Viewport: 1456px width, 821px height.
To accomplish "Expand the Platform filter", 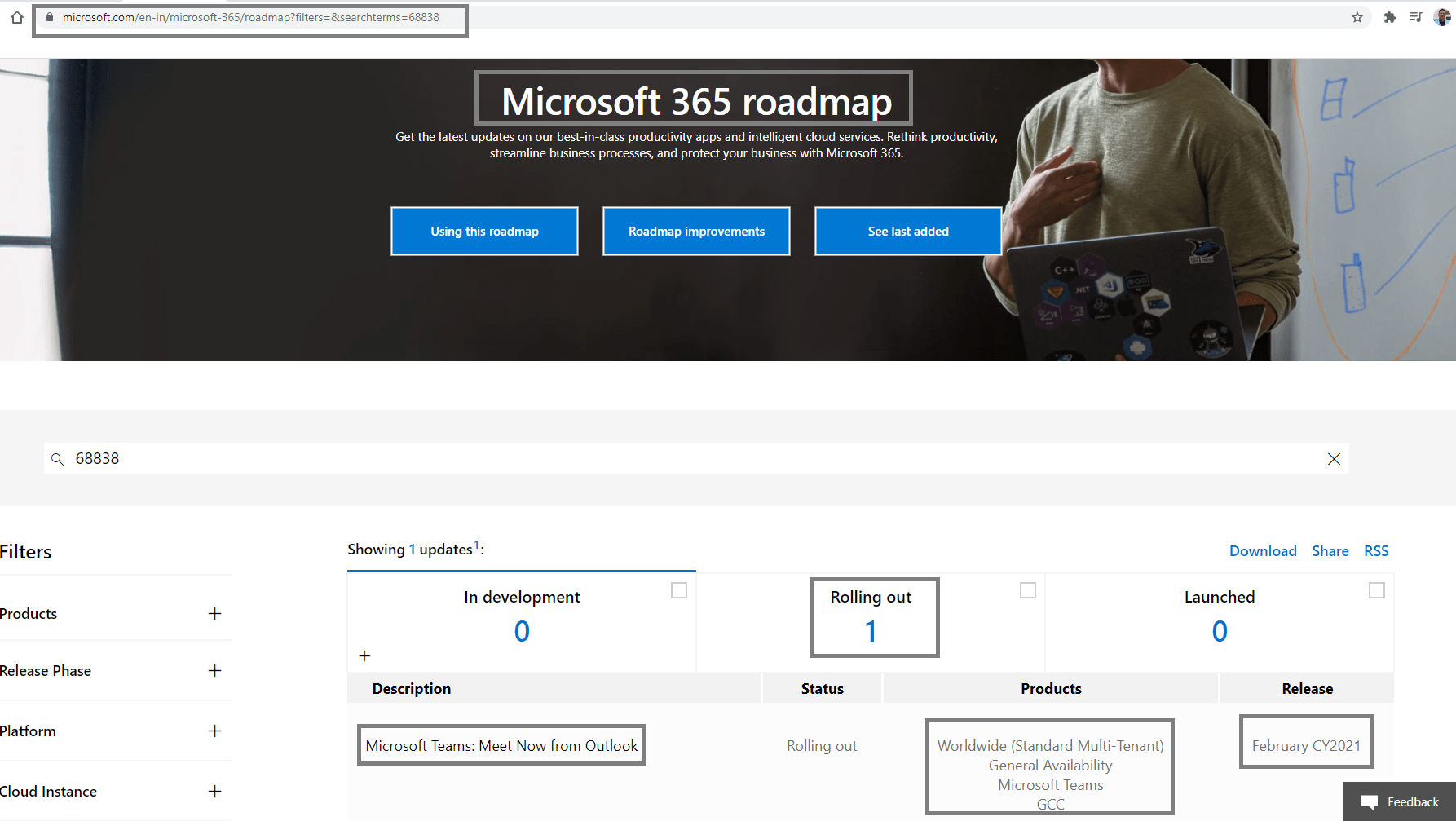I will 215,731.
